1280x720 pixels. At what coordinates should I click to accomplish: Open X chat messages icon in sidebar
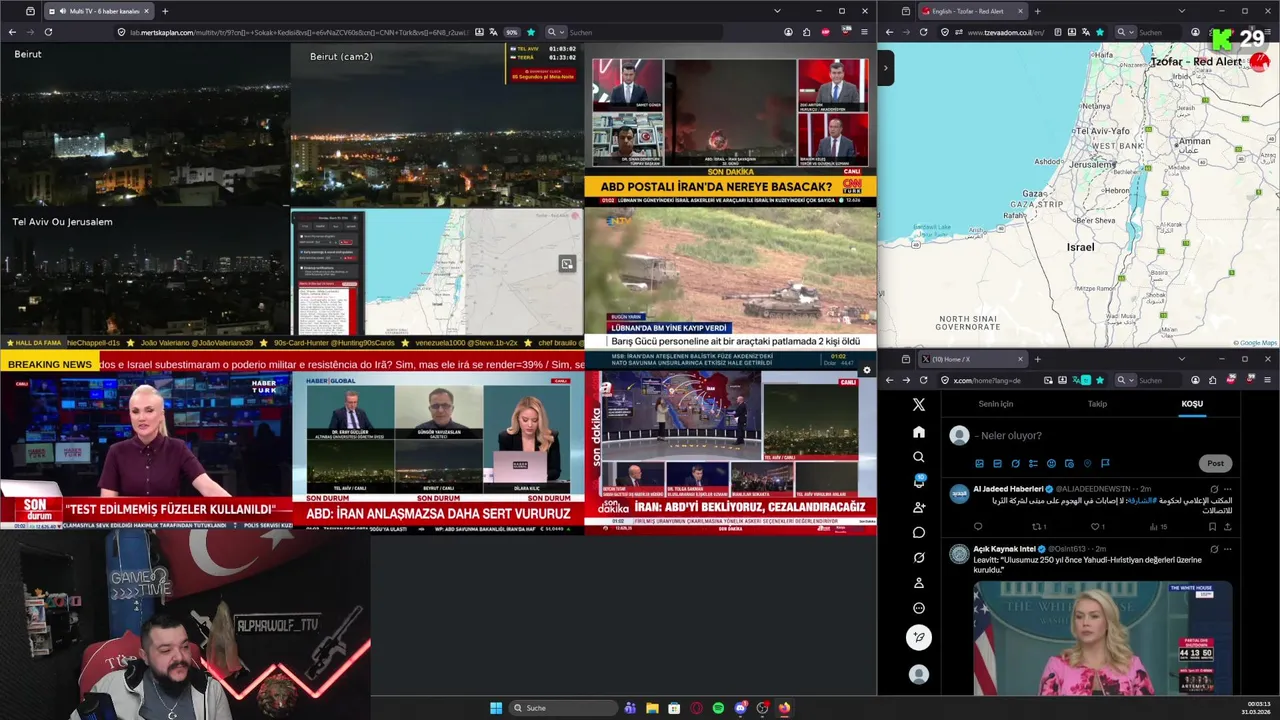pos(919,532)
